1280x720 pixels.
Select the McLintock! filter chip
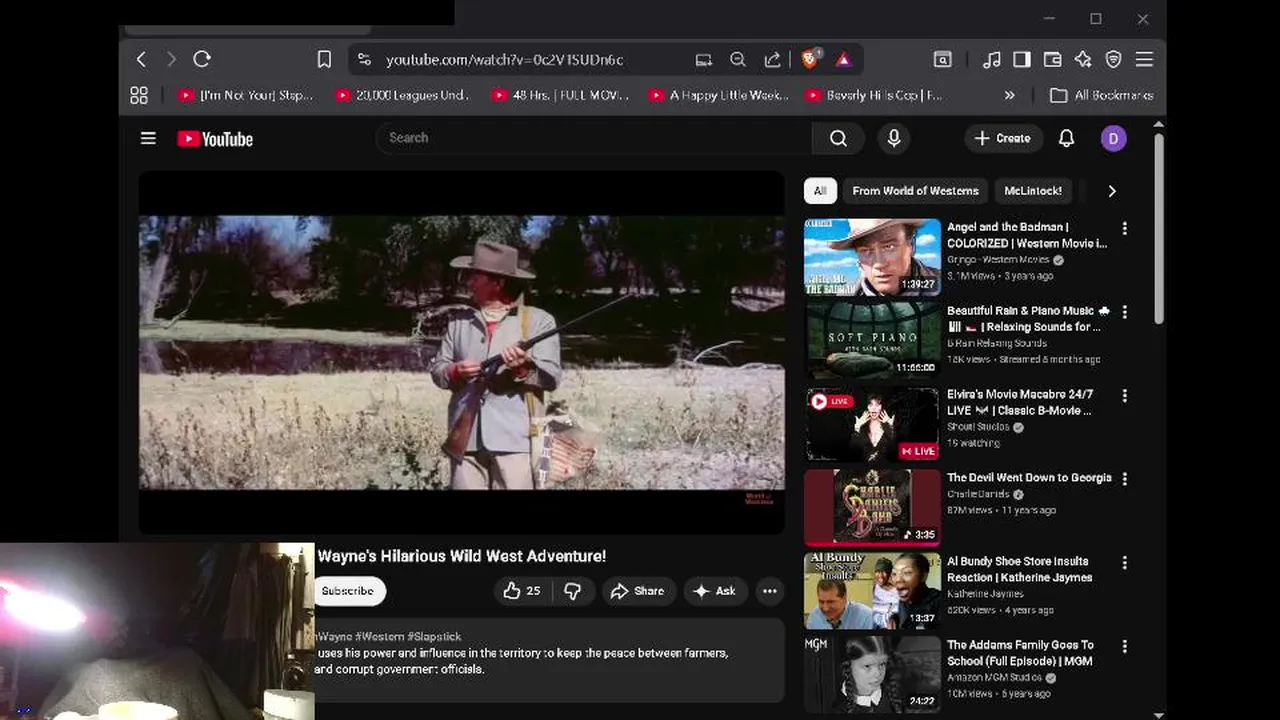coord(1032,191)
